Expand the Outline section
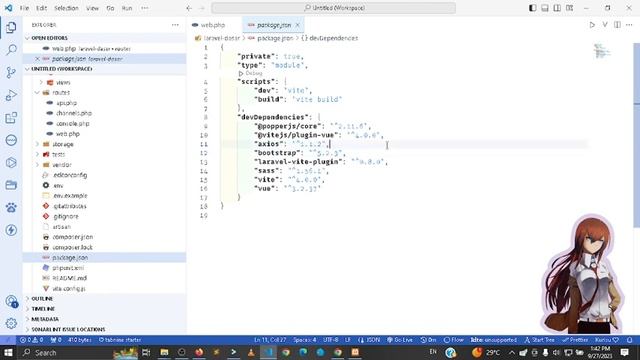 tap(104, 299)
